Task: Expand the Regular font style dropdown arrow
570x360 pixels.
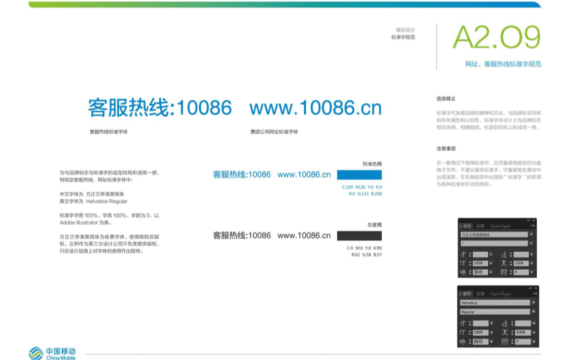Action: pyautogui.click(x=534, y=312)
